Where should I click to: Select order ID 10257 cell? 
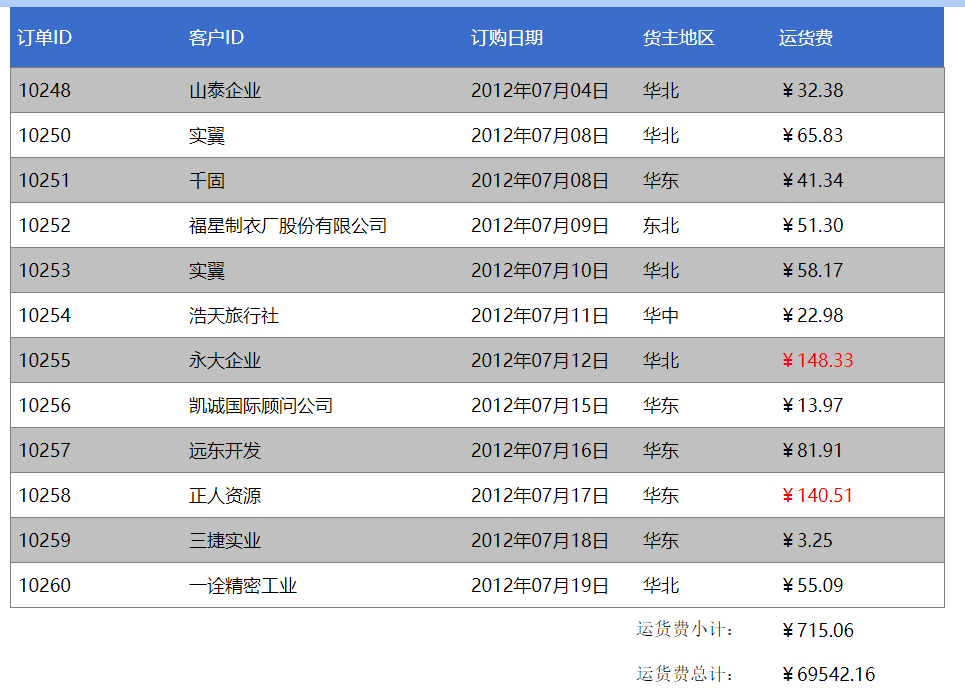[x=45, y=450]
